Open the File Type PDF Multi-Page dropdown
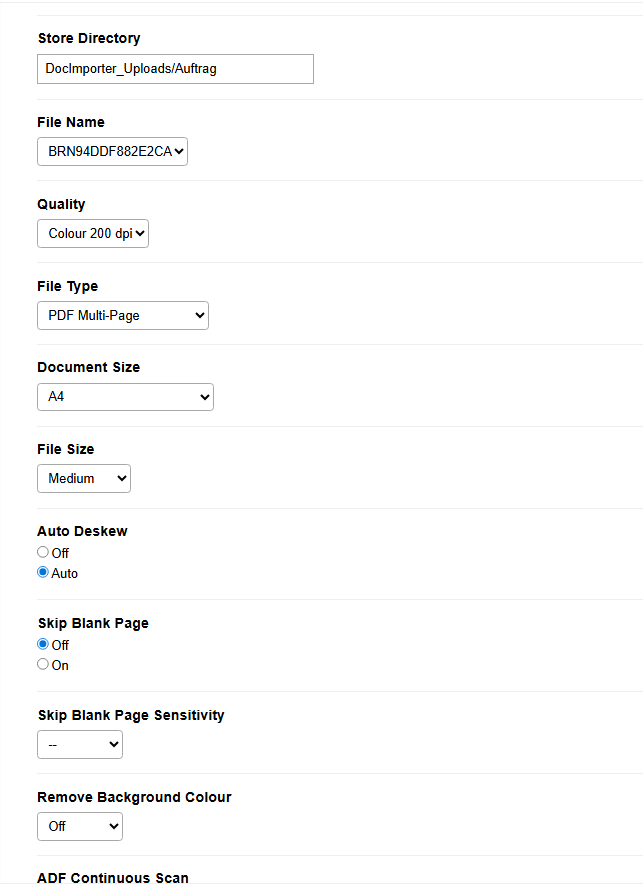The height and width of the screenshot is (892, 643). point(123,316)
